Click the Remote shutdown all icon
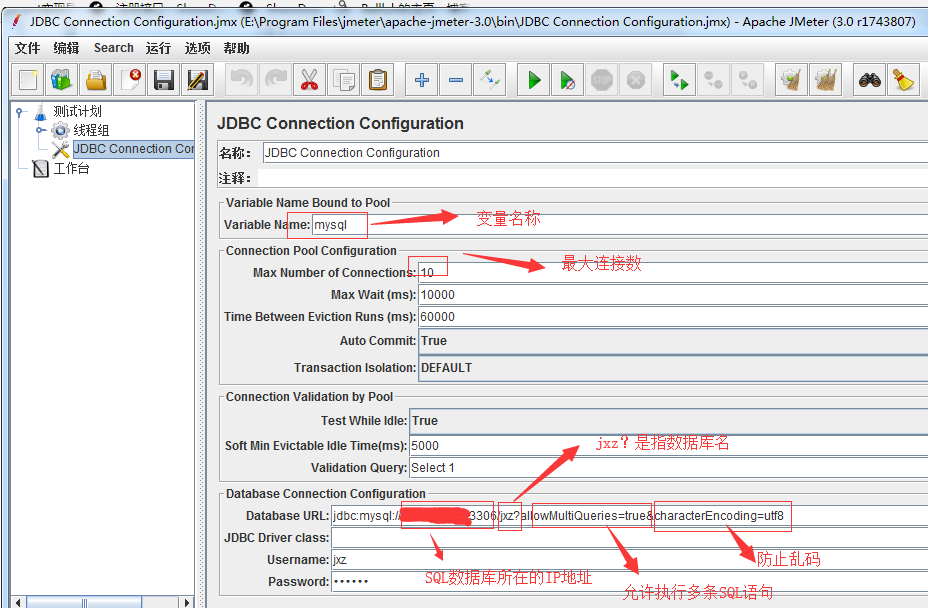This screenshot has height=608, width=928. [747, 80]
